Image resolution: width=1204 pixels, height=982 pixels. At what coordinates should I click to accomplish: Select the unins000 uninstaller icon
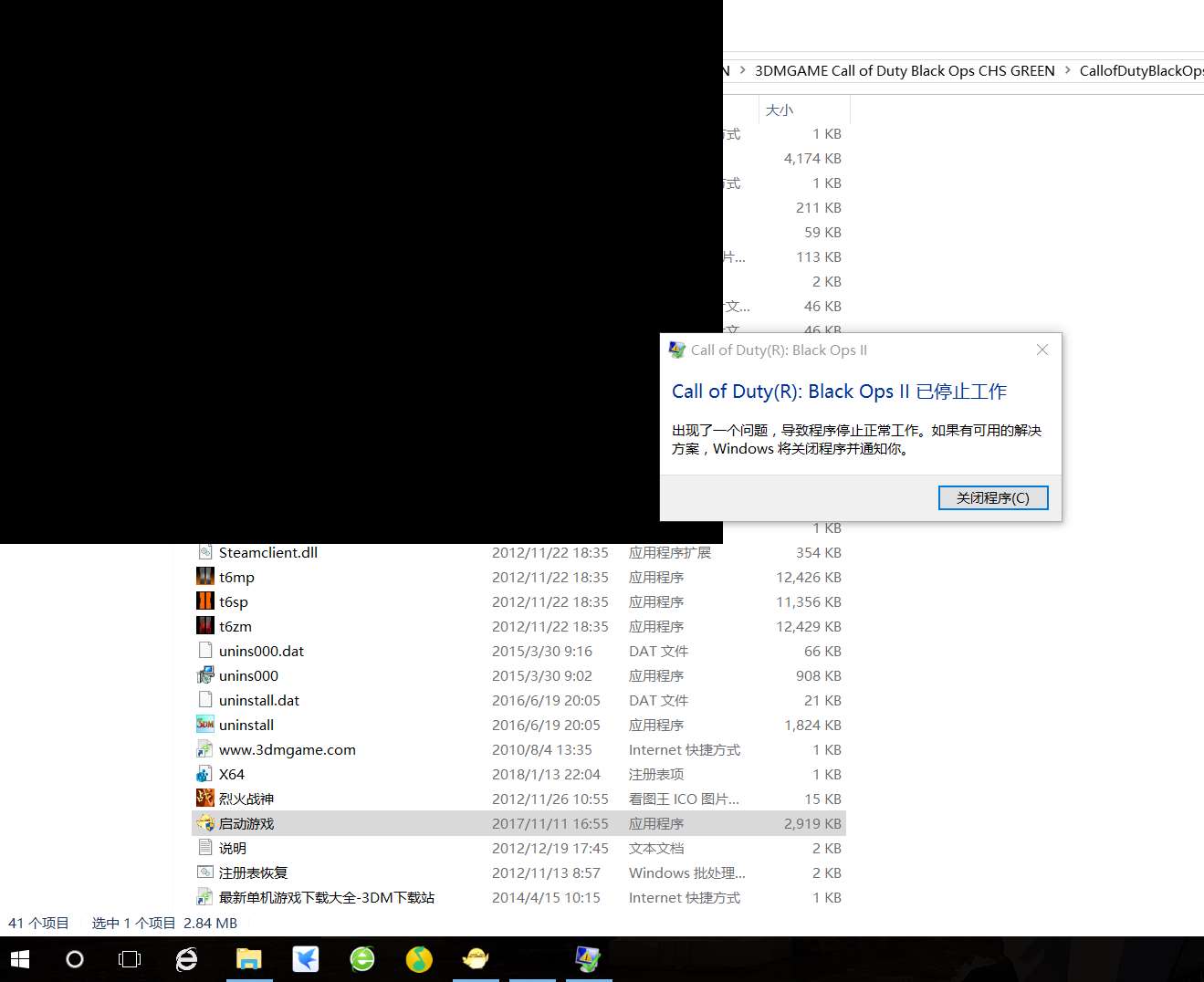[x=205, y=675]
